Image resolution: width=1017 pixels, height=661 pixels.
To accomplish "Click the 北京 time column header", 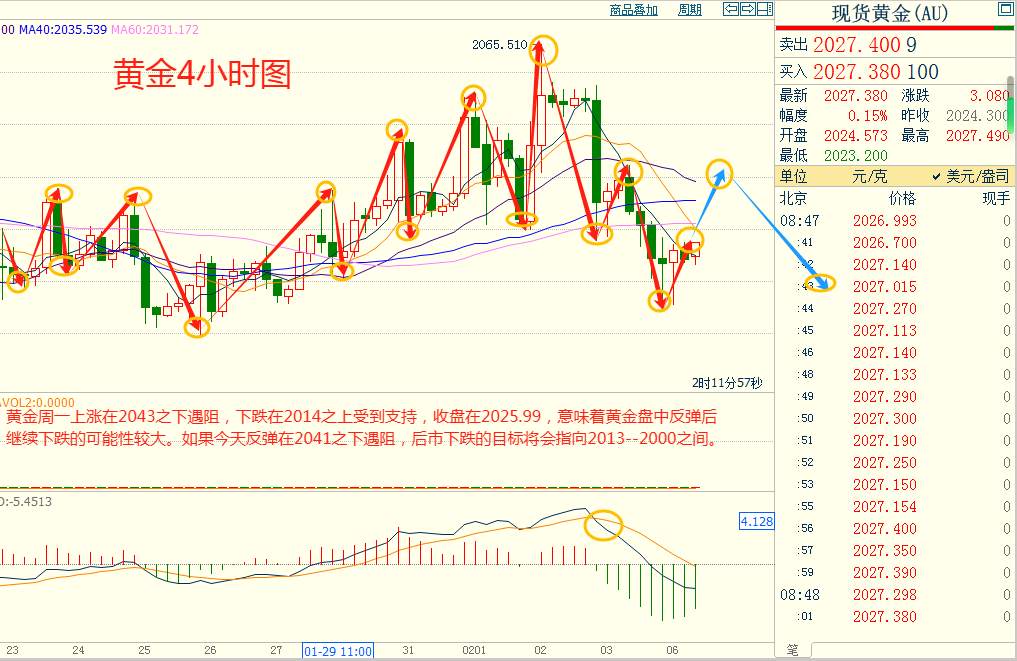I will (x=793, y=198).
